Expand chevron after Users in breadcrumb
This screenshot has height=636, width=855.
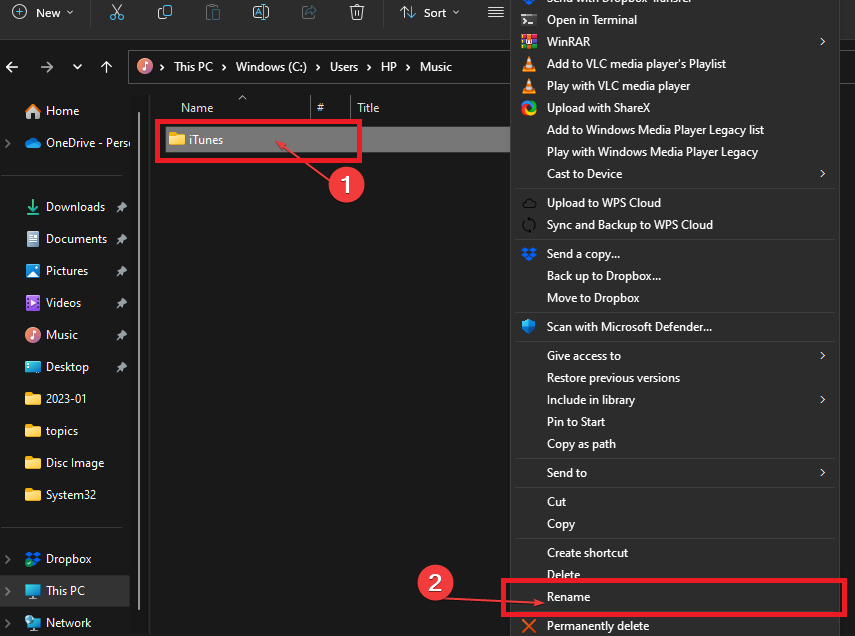click(369, 67)
